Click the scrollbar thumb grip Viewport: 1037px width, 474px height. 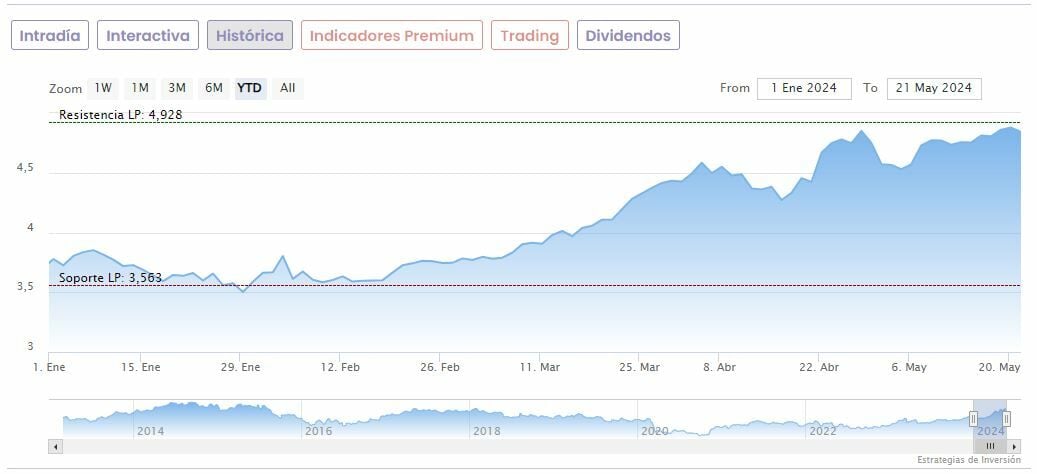990,446
